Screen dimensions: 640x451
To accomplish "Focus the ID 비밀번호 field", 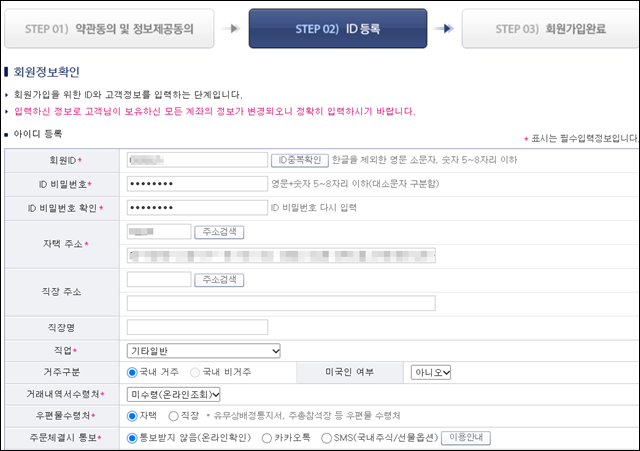I will (x=197, y=184).
